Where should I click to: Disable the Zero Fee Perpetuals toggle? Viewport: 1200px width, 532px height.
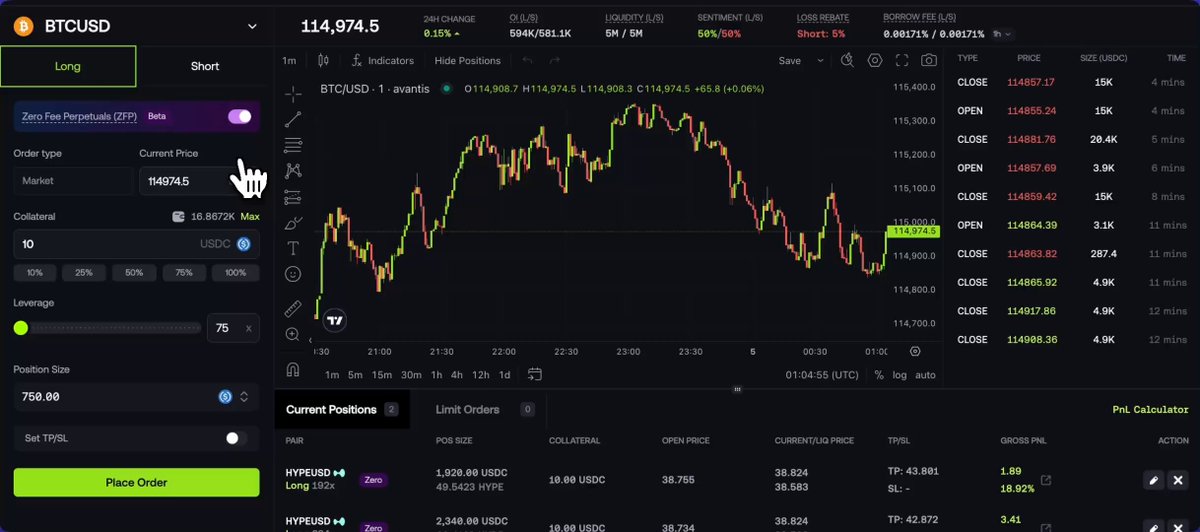[240, 116]
